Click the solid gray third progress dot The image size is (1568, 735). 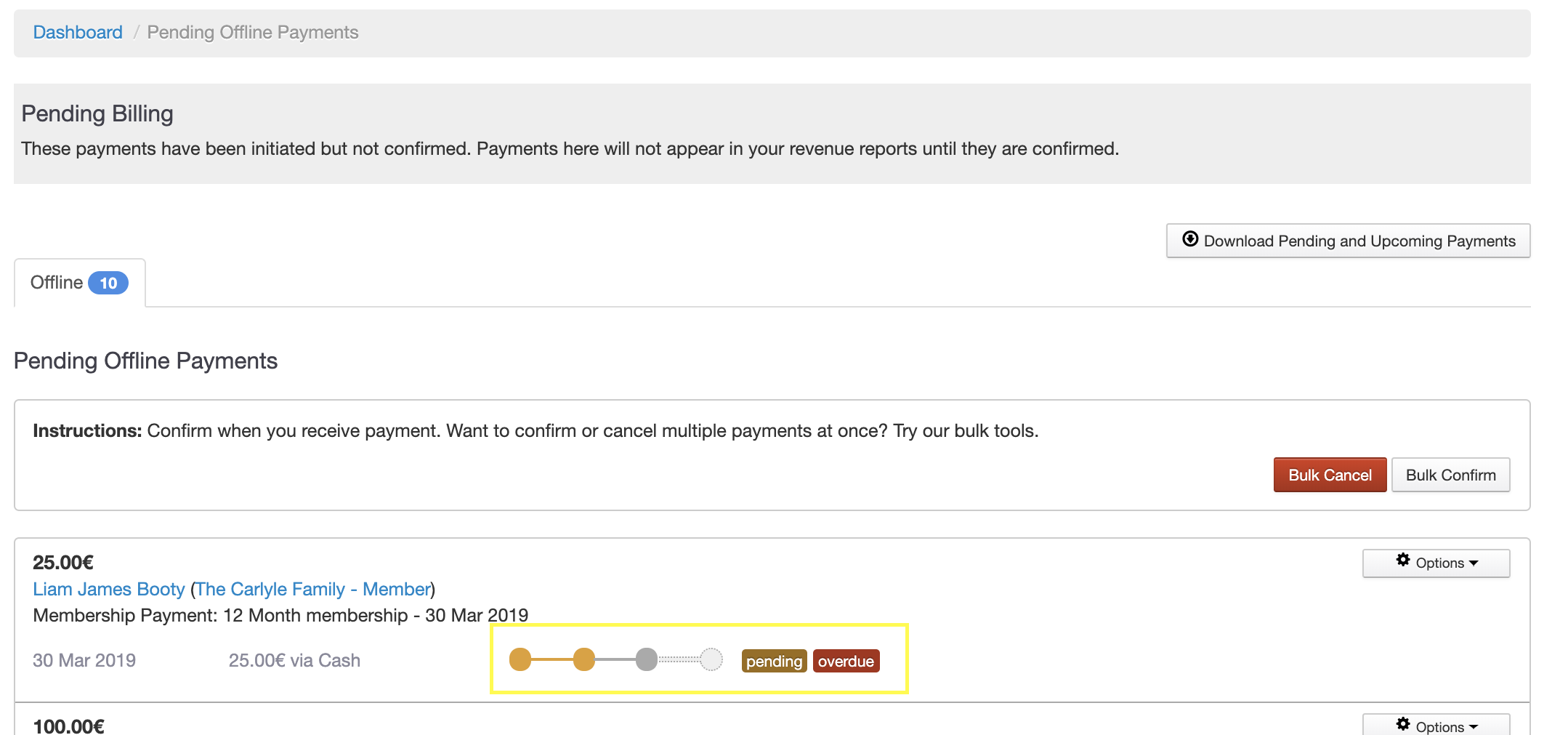click(x=646, y=659)
